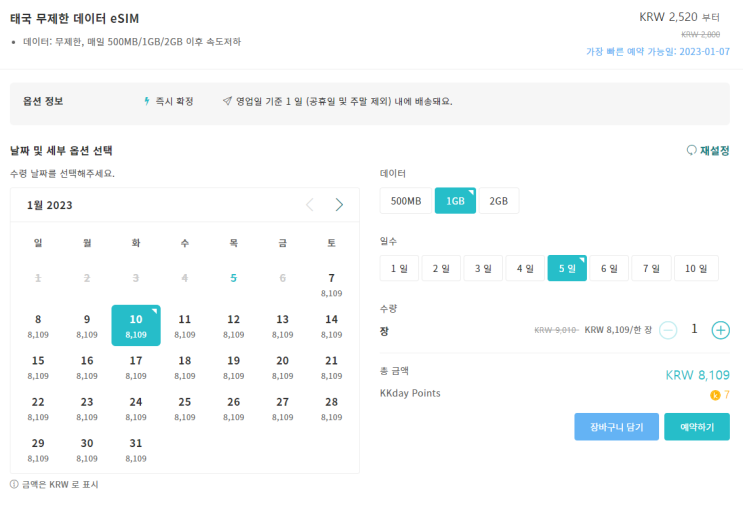
Task: Decrease quantity with minus button
Action: (668, 330)
